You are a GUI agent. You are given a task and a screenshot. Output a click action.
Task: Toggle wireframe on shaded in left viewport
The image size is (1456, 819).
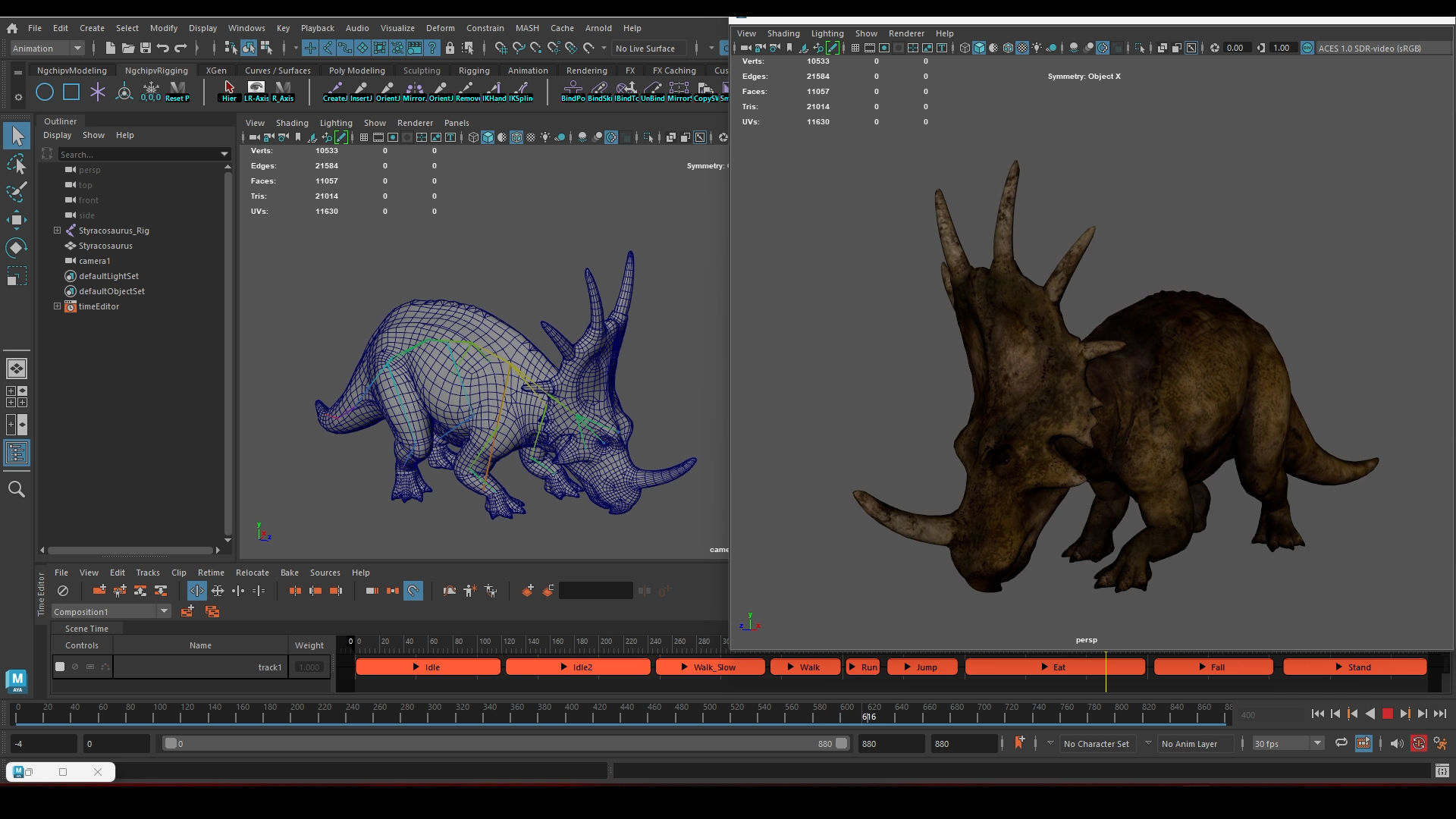pyautogui.click(x=516, y=137)
